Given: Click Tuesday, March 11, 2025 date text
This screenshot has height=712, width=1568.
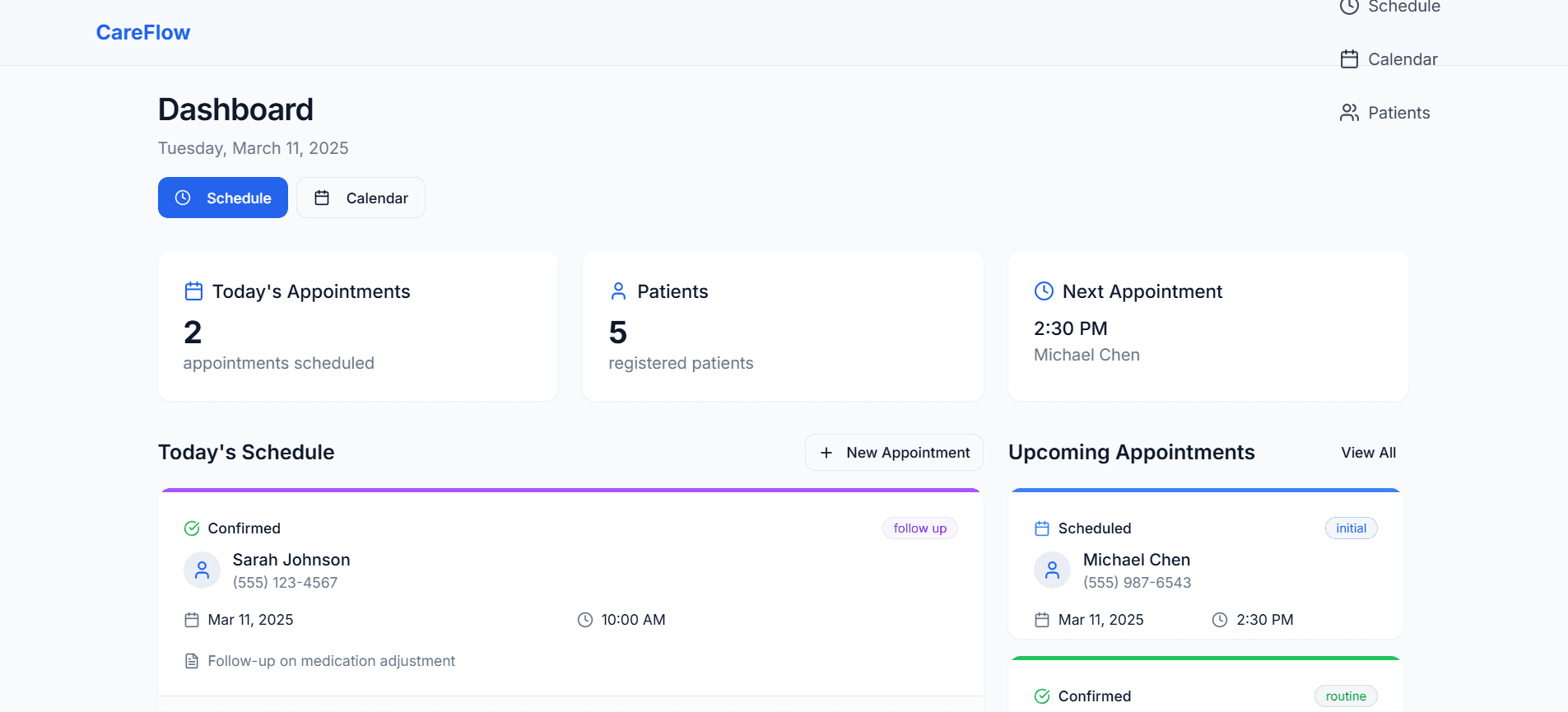Looking at the screenshot, I should pos(254,148).
